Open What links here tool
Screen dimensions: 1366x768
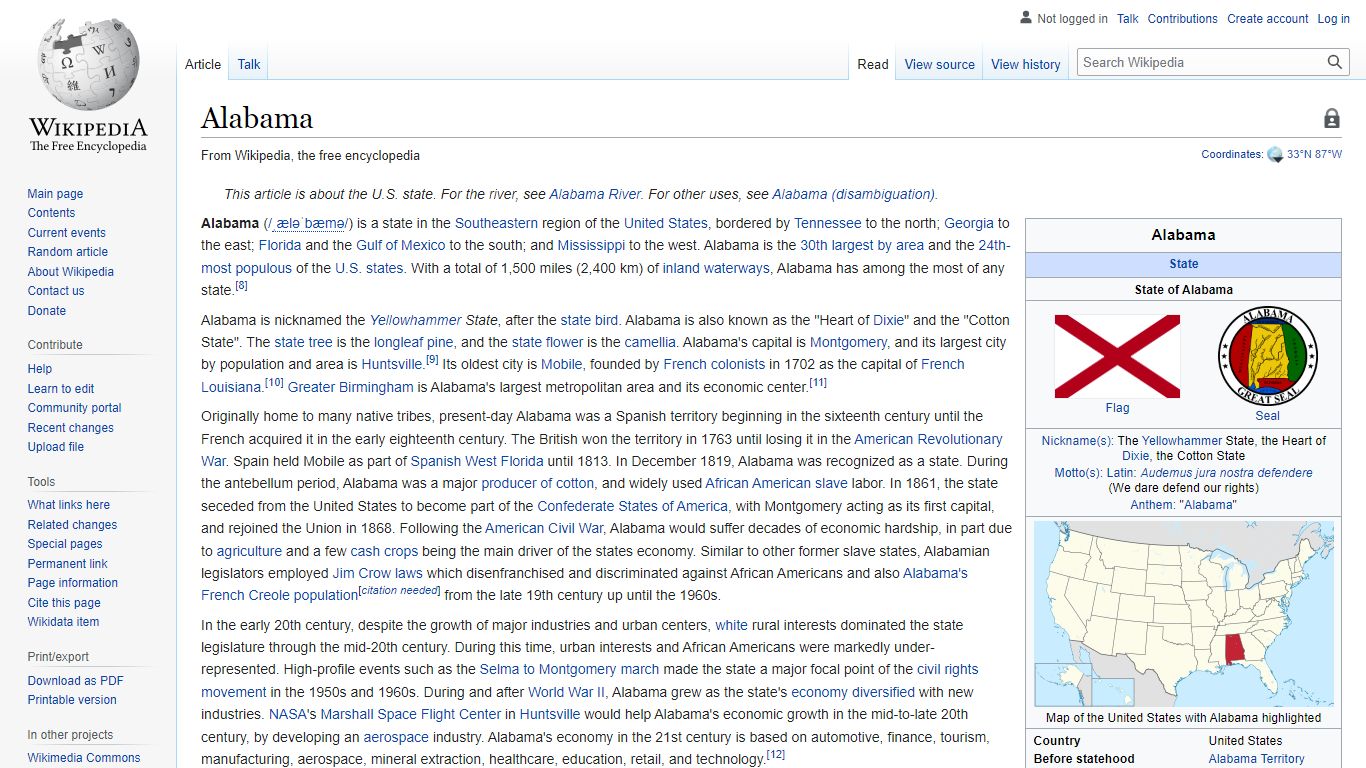click(x=69, y=505)
